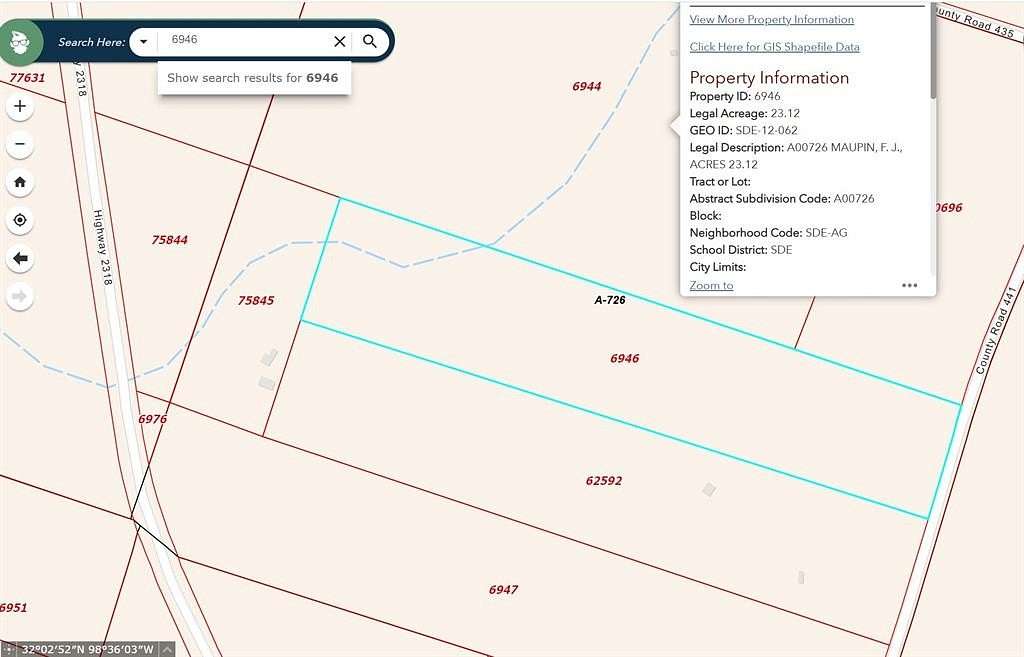
Task: Zoom in using the plus button
Action: coord(20,106)
